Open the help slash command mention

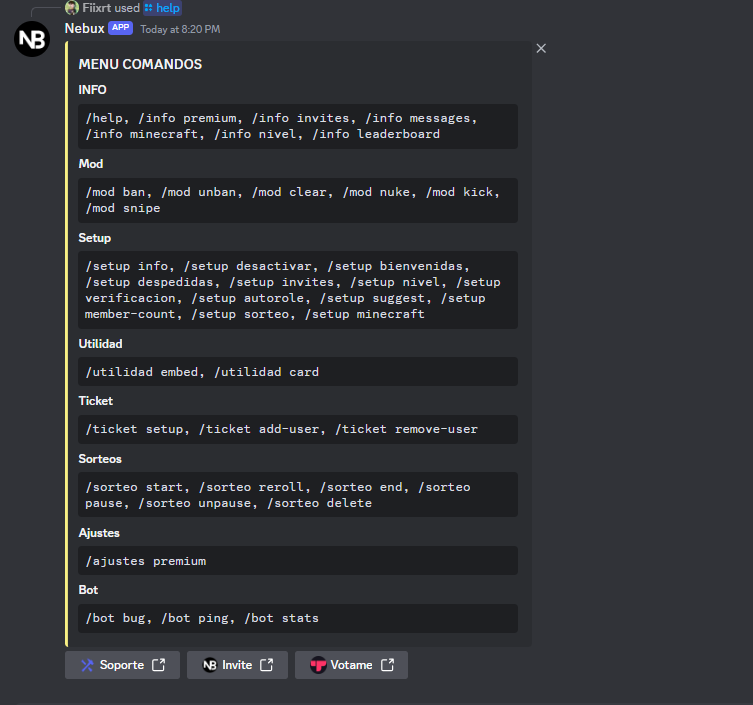click(x=162, y=8)
